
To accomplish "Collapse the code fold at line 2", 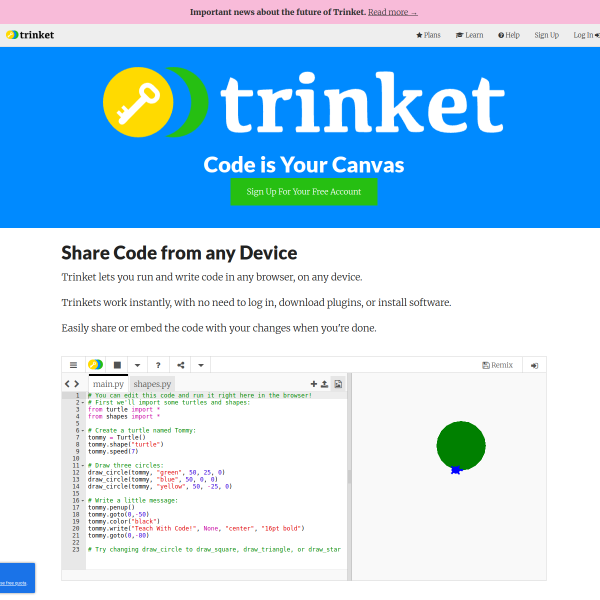I will pyautogui.click(x=83, y=403).
